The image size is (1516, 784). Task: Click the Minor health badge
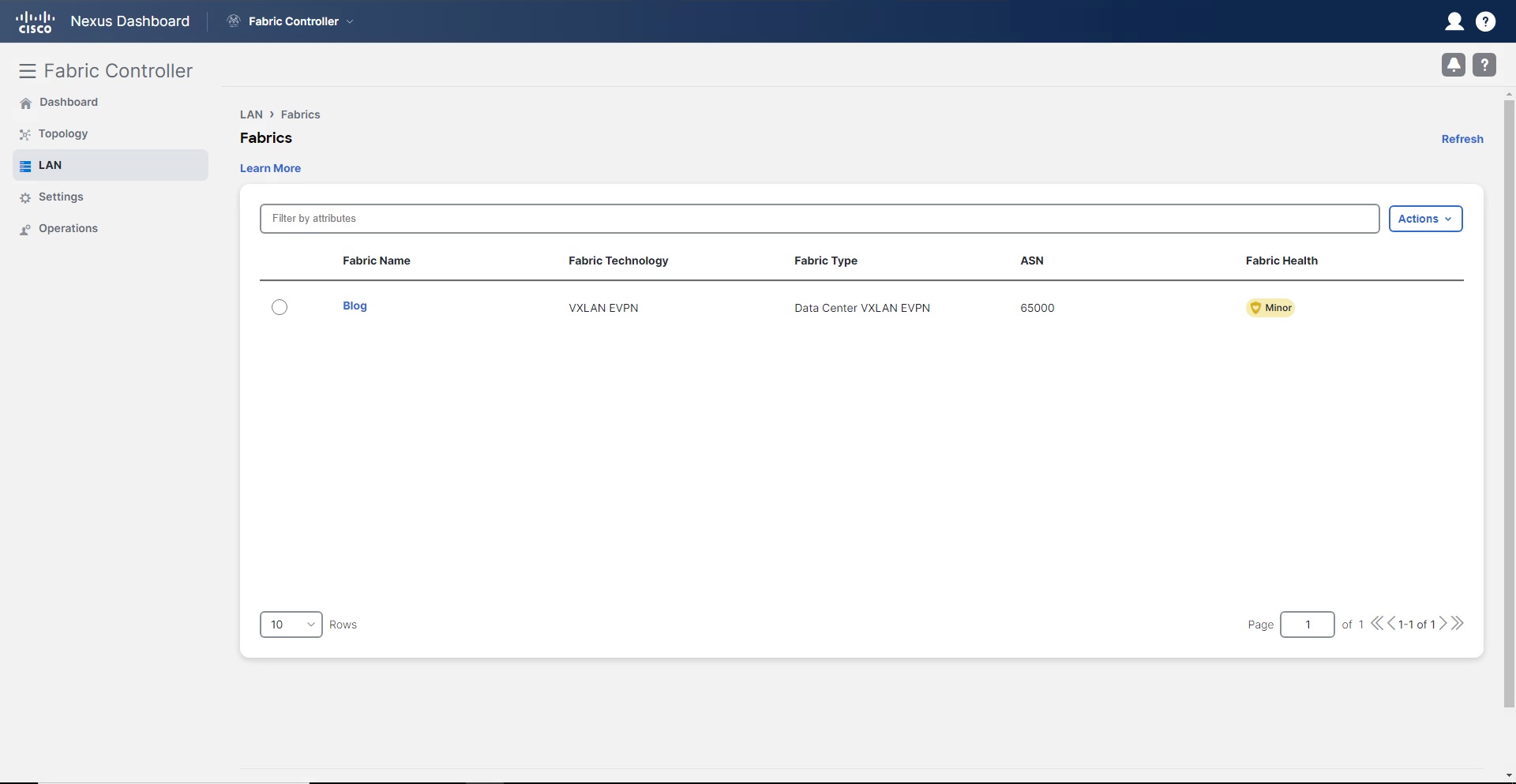pyautogui.click(x=1270, y=308)
